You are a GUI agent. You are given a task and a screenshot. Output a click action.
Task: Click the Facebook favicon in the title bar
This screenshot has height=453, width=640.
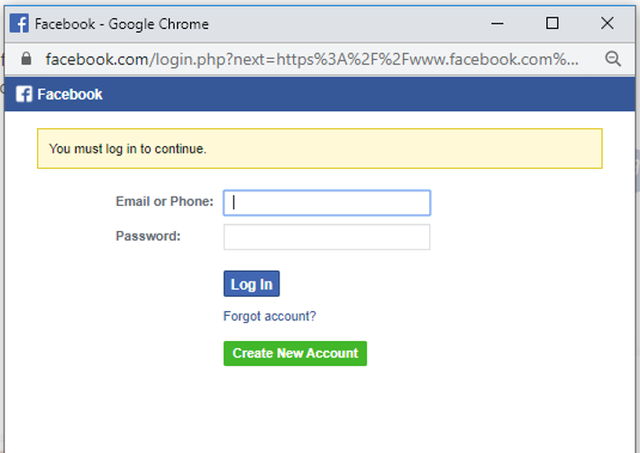click(19, 23)
